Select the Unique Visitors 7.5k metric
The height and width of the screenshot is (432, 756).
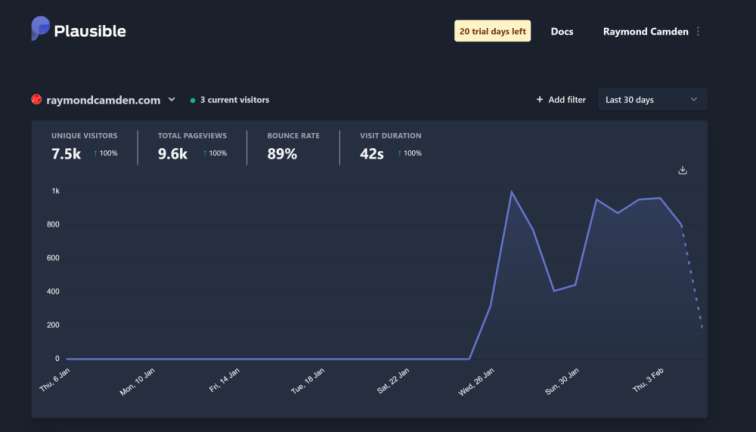[x=84, y=148]
